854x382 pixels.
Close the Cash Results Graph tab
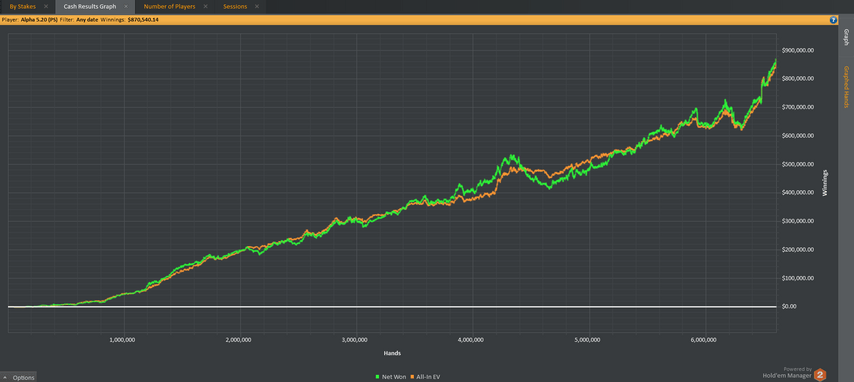pos(126,7)
